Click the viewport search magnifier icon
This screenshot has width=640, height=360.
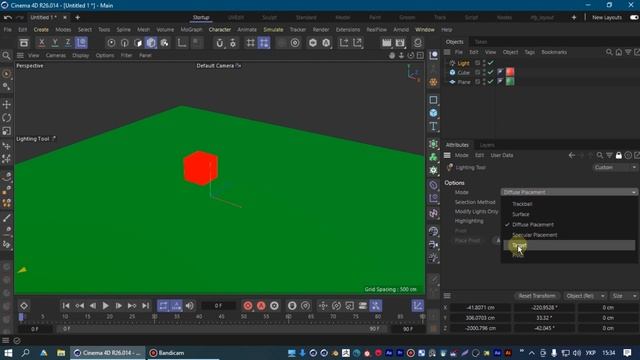[7, 56]
